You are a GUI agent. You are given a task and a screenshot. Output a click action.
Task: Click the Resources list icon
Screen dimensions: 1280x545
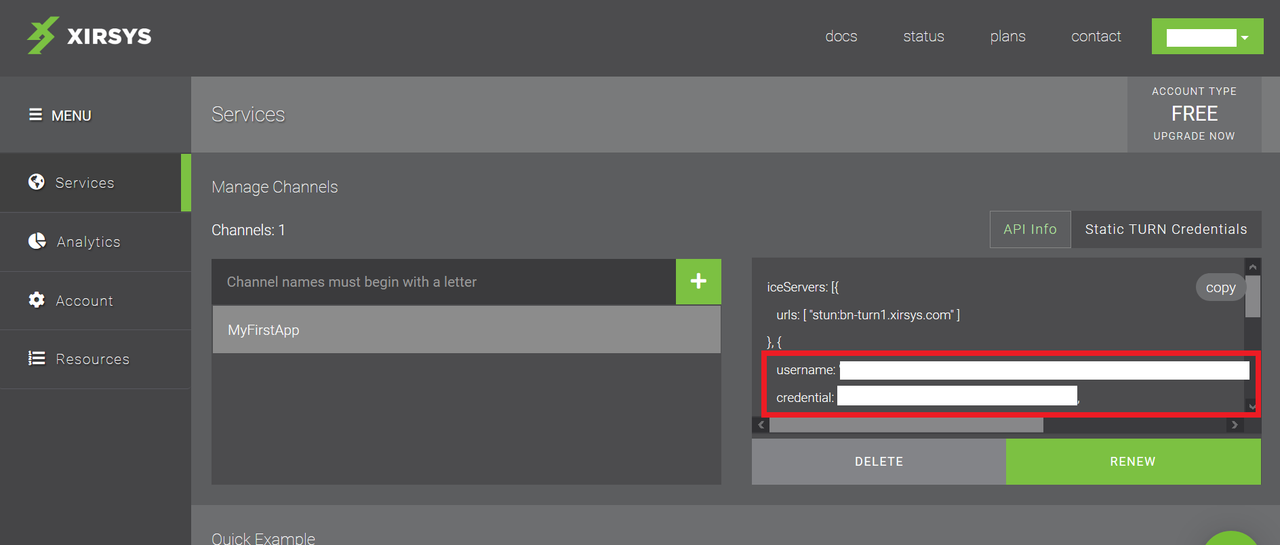point(37,358)
